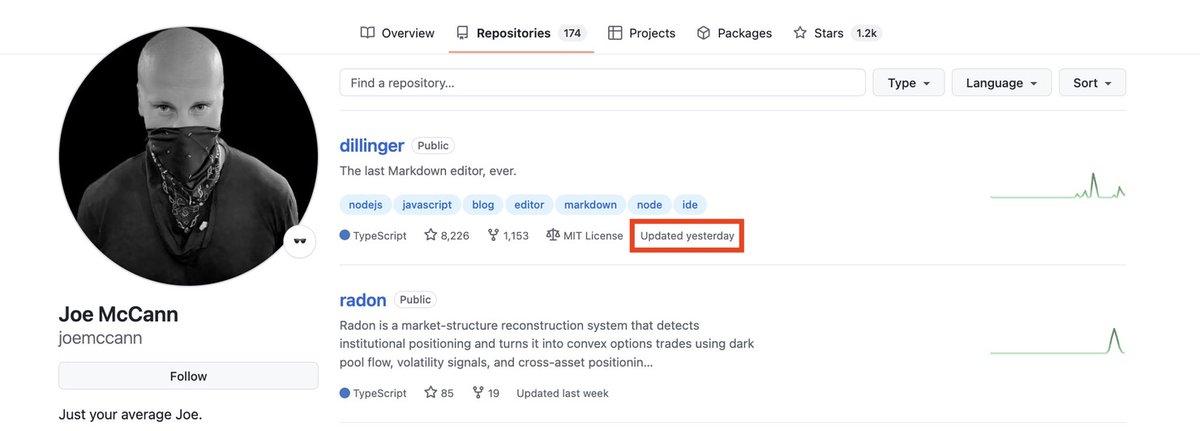Click the MIT License text
Image resolution: width=1200 pixels, height=431 pixels.
(x=594, y=236)
